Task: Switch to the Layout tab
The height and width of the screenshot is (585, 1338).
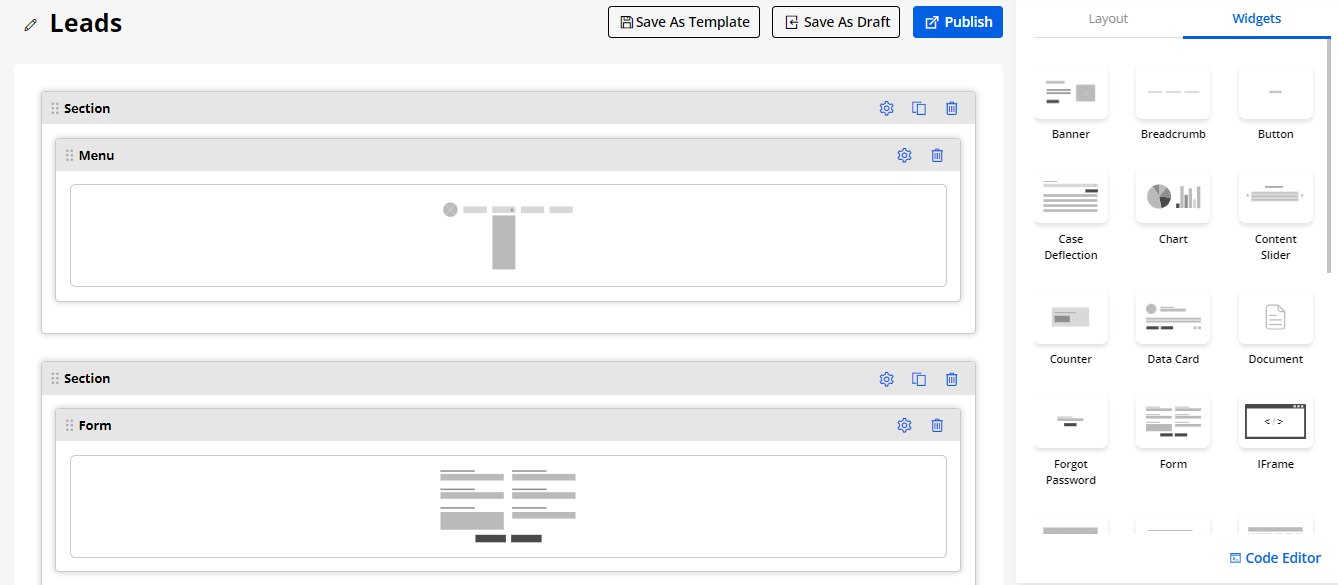Action: coord(1108,19)
